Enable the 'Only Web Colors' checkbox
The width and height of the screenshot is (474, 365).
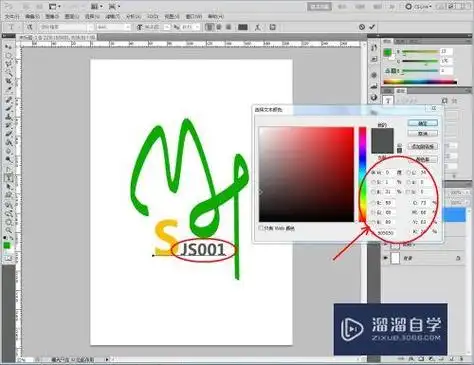click(x=261, y=228)
